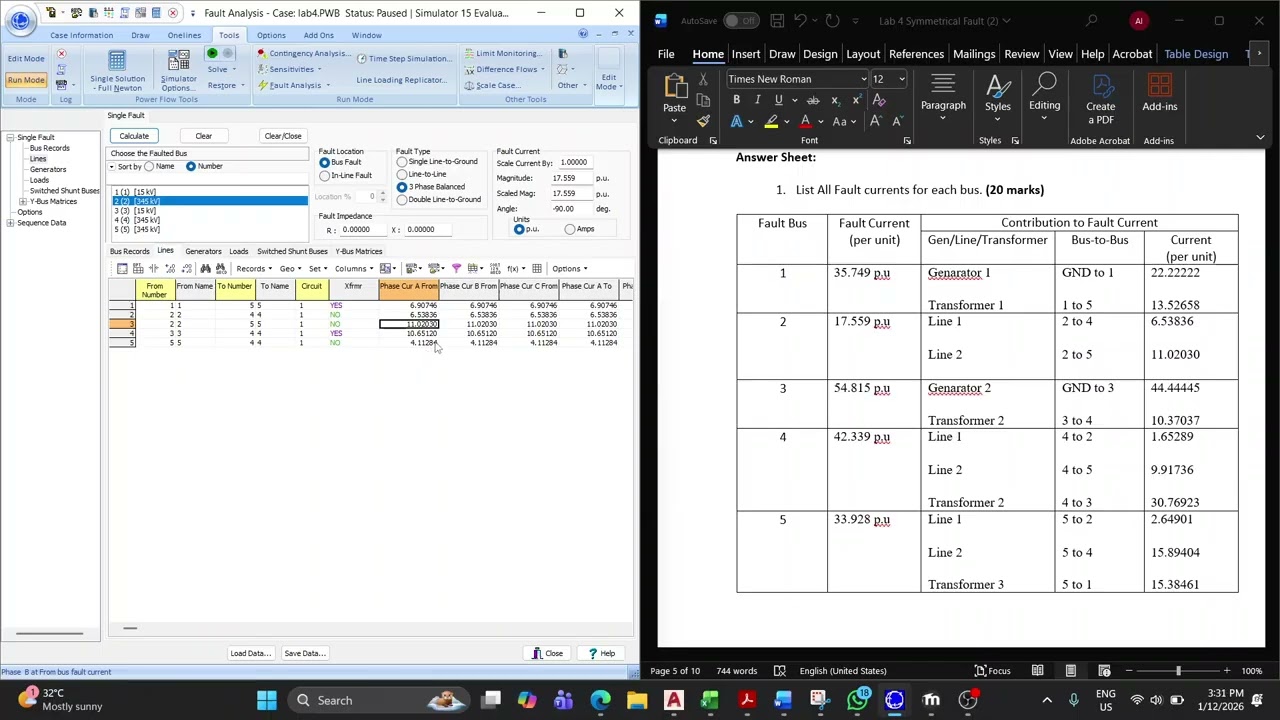Click the green play simulation button
The width and height of the screenshot is (1280, 720).
pos(212,53)
